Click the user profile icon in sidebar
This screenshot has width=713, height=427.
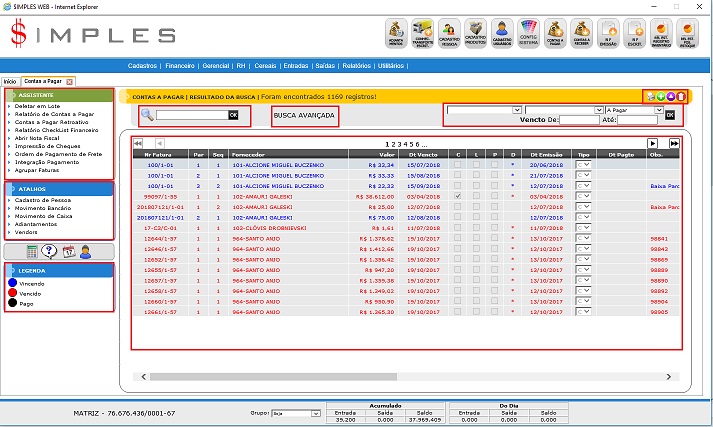coord(86,251)
